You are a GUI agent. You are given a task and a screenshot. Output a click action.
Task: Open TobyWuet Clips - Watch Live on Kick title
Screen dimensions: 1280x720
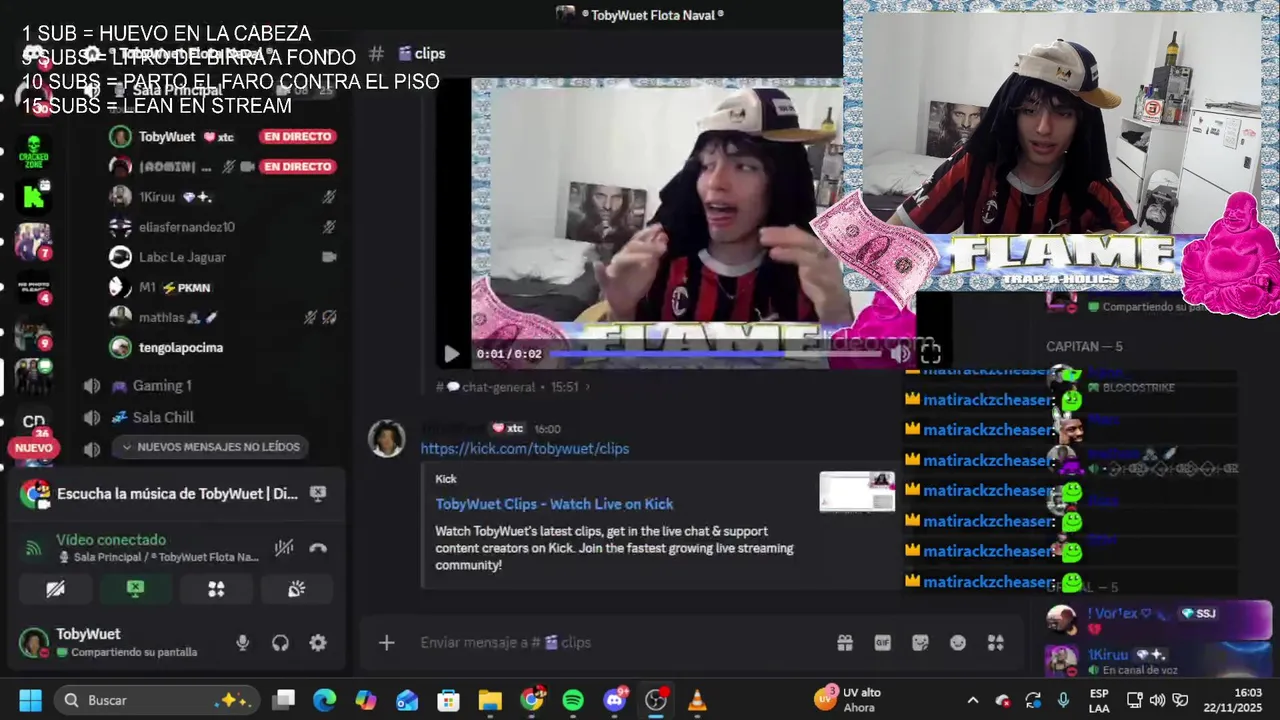(x=554, y=504)
